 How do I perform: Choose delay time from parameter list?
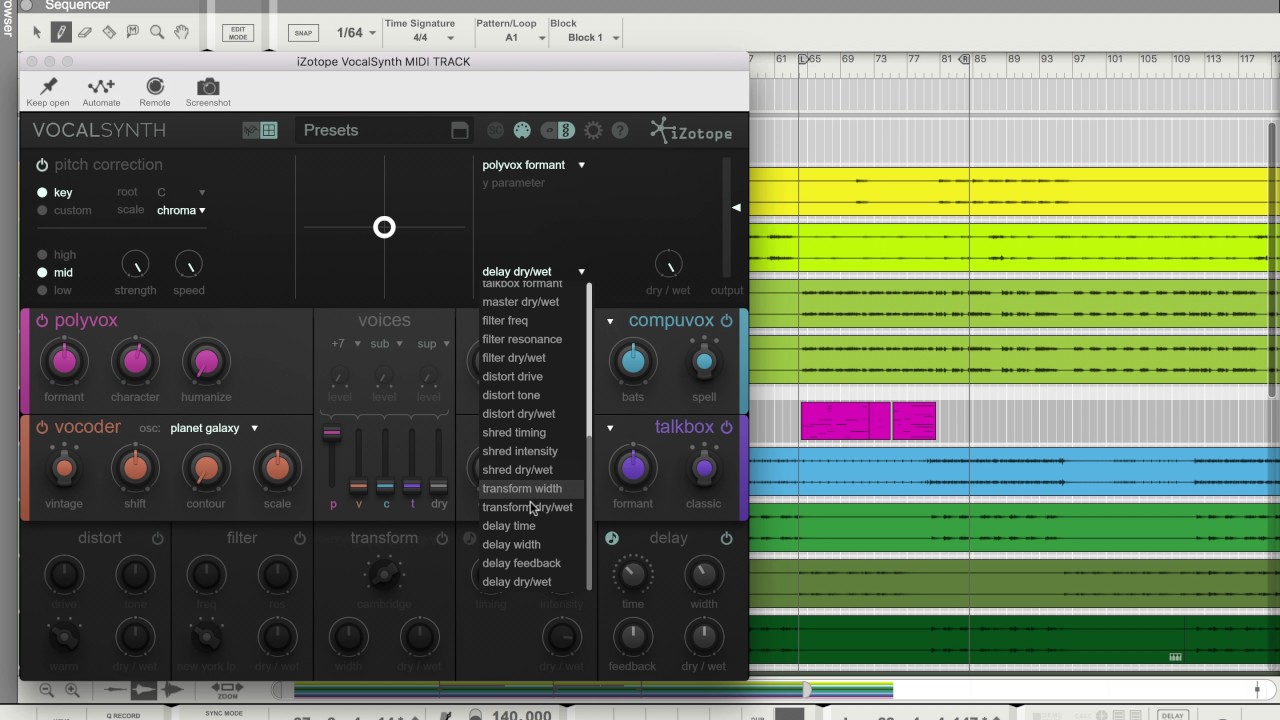tap(509, 526)
